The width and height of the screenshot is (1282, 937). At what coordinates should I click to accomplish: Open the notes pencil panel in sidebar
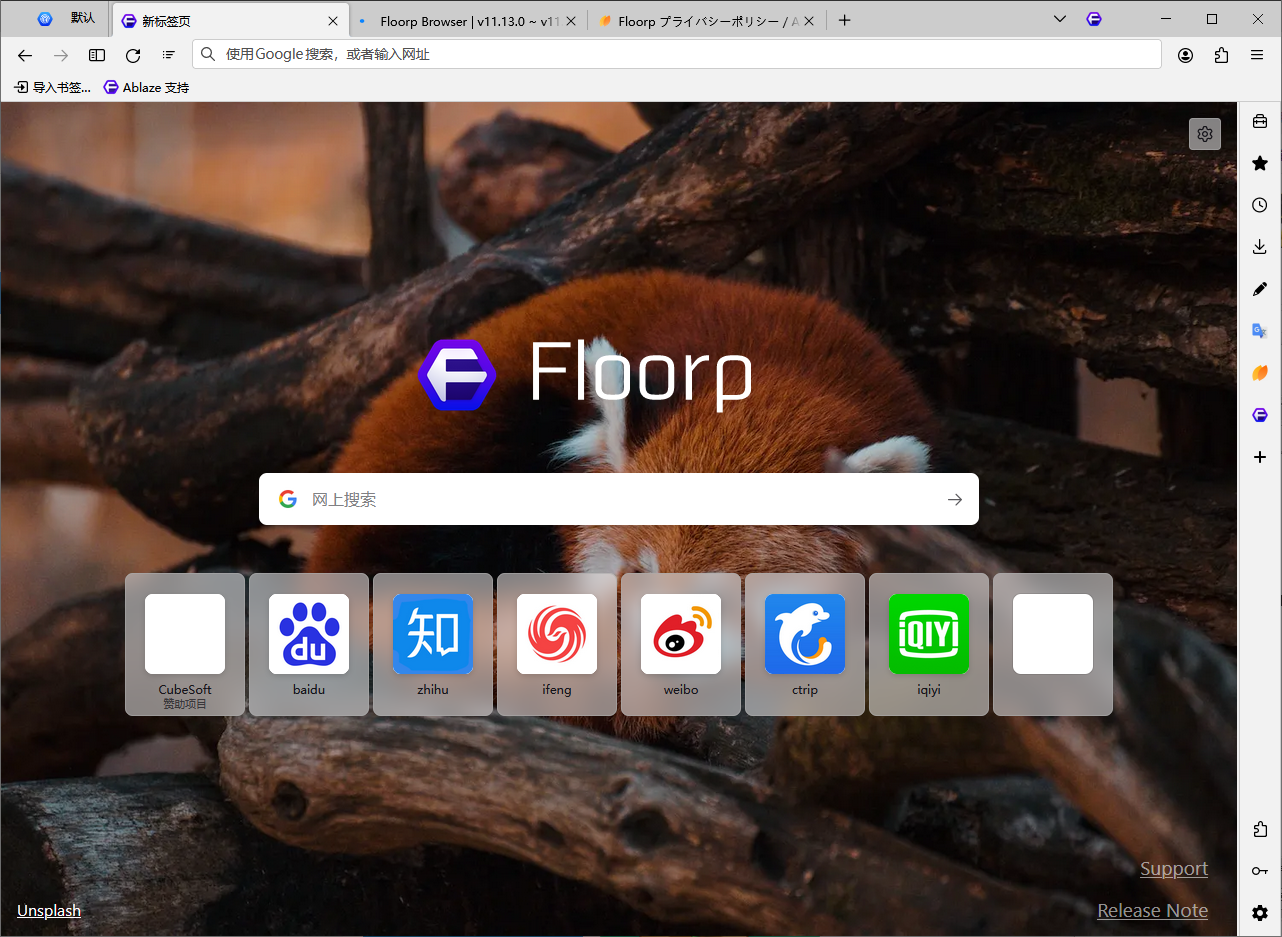[x=1260, y=289]
